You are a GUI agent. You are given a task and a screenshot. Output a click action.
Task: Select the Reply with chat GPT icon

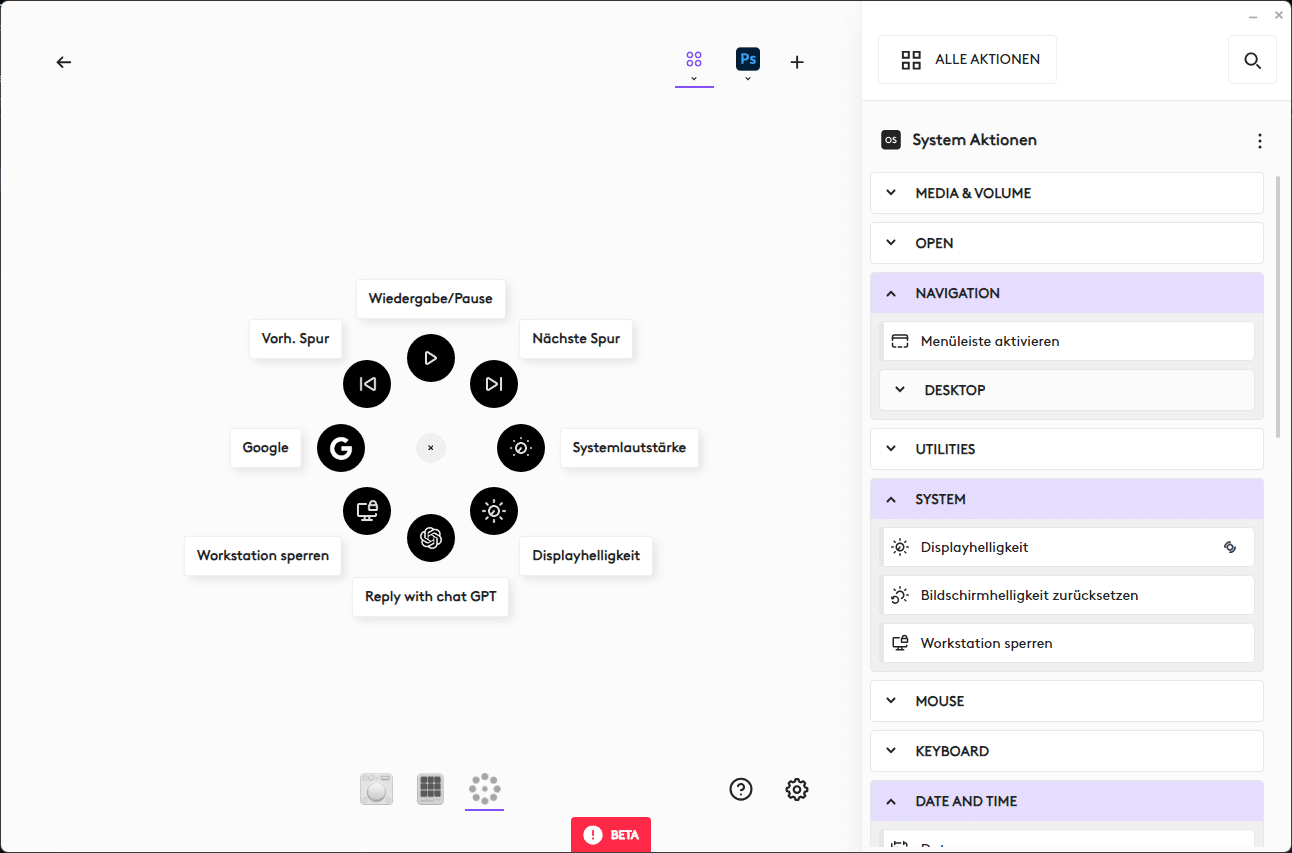(431, 539)
